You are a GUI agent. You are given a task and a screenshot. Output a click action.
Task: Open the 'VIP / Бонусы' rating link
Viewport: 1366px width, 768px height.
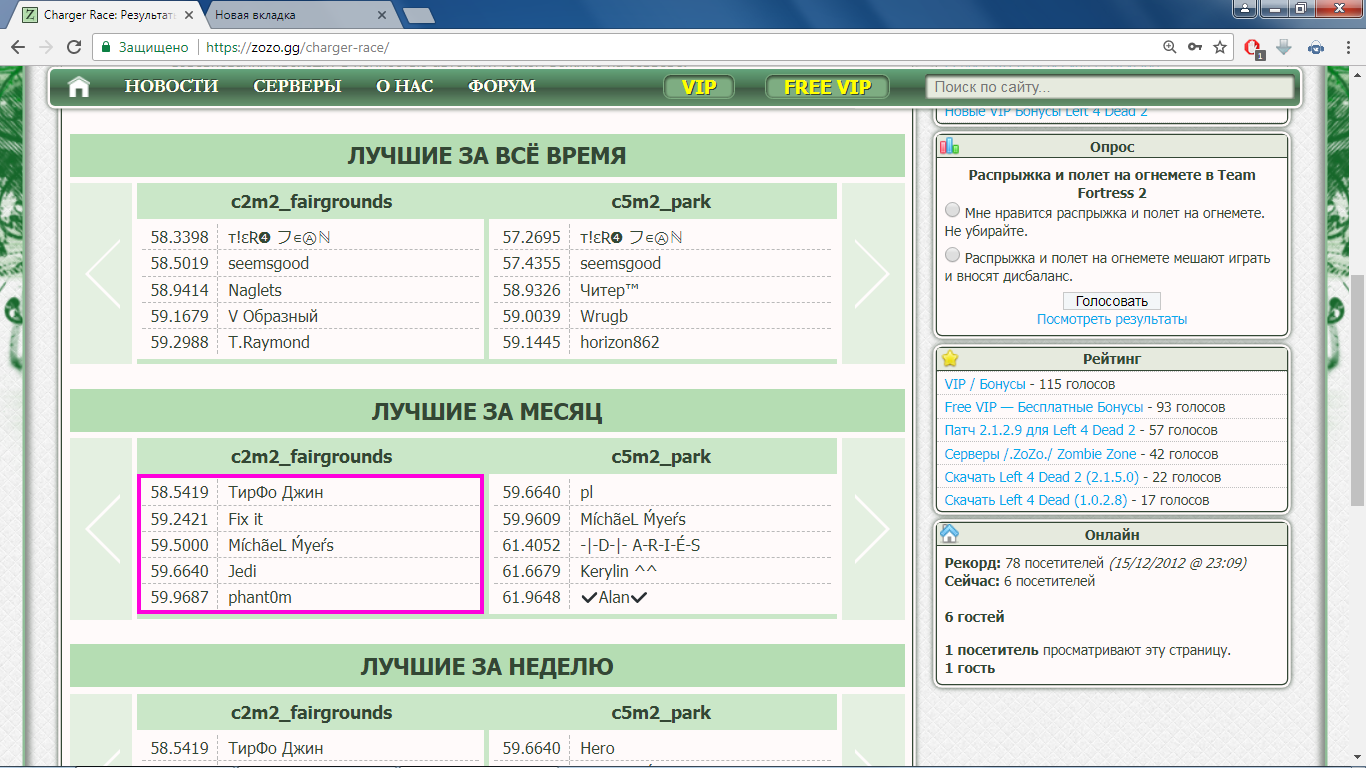985,384
